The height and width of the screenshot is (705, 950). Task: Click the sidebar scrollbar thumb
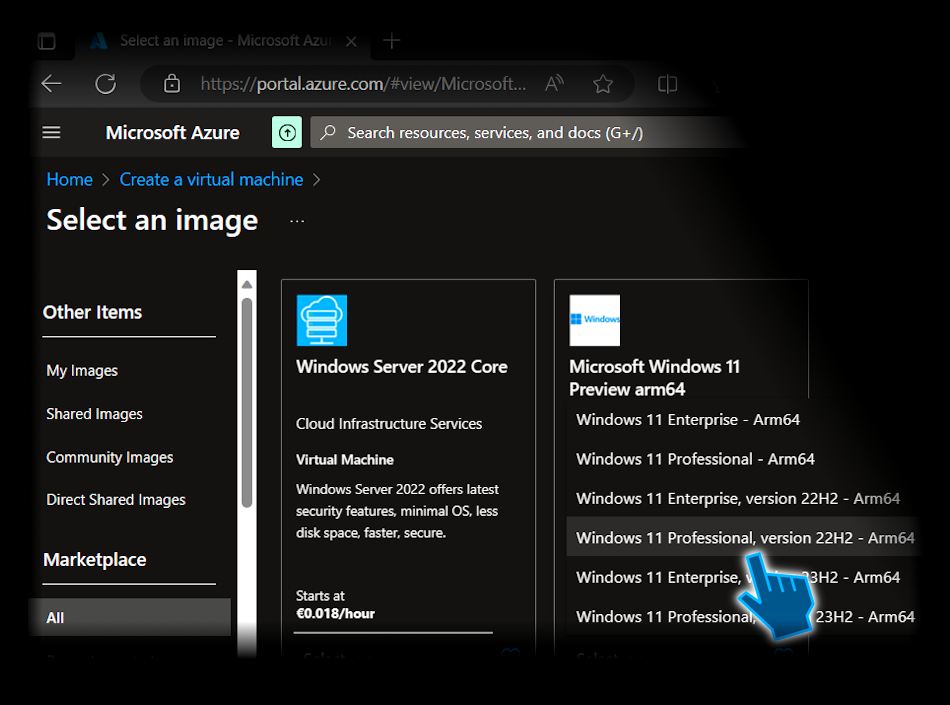point(247,403)
